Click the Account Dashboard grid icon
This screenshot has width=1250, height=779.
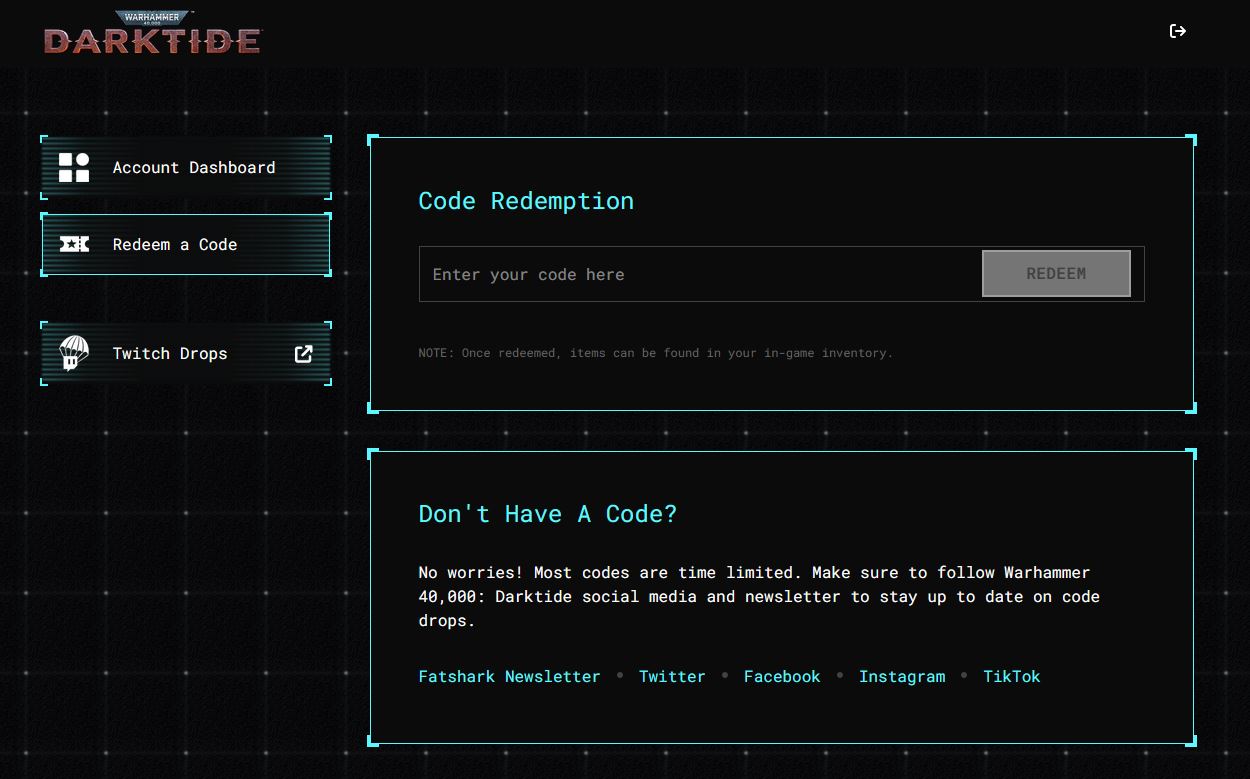click(74, 168)
